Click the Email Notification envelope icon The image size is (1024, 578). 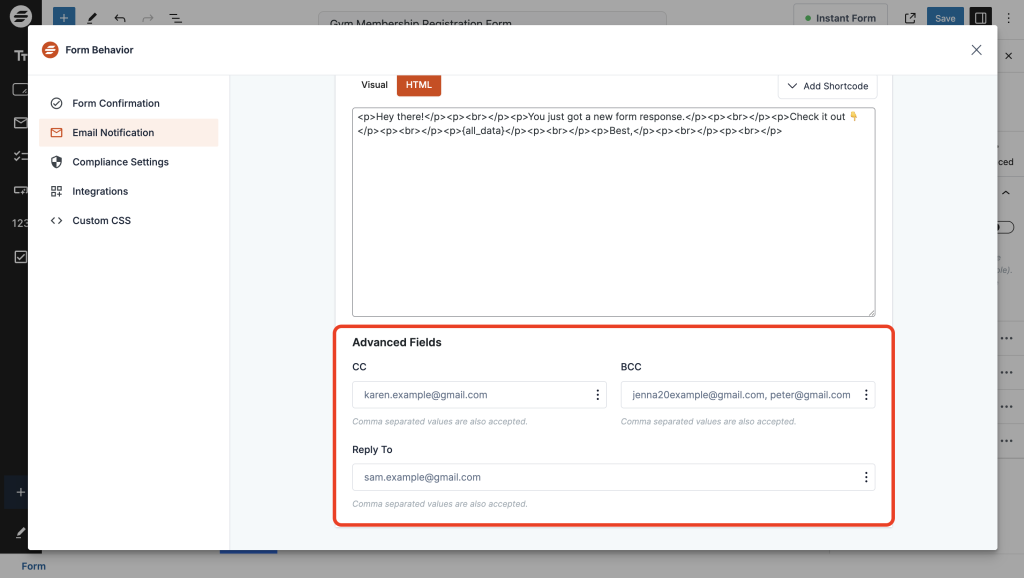[56, 133]
